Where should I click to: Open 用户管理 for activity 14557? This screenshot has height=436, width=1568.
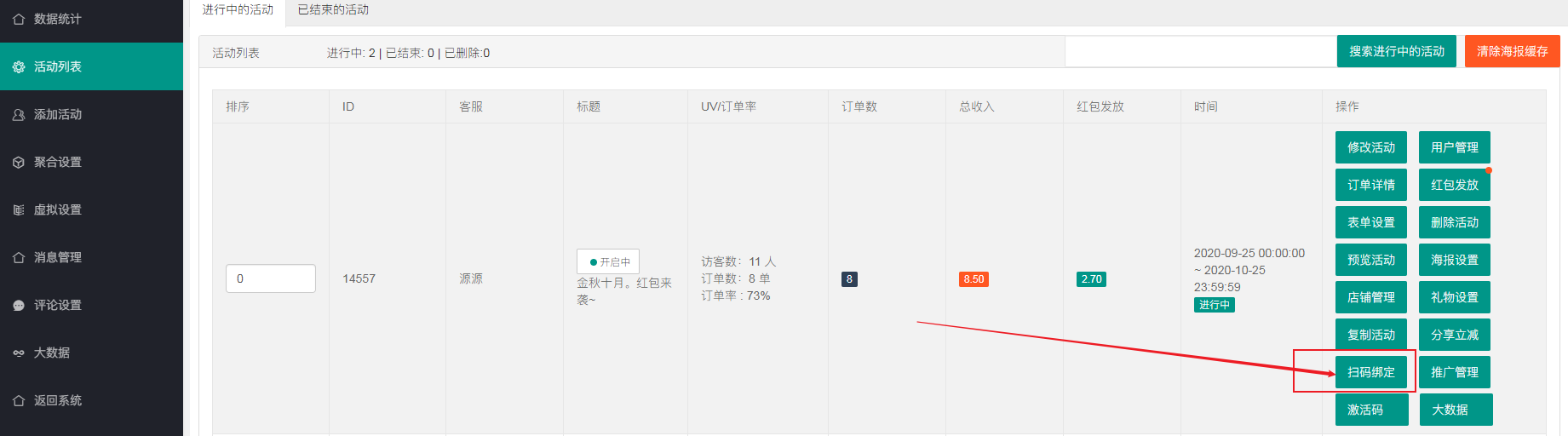pos(1455,147)
